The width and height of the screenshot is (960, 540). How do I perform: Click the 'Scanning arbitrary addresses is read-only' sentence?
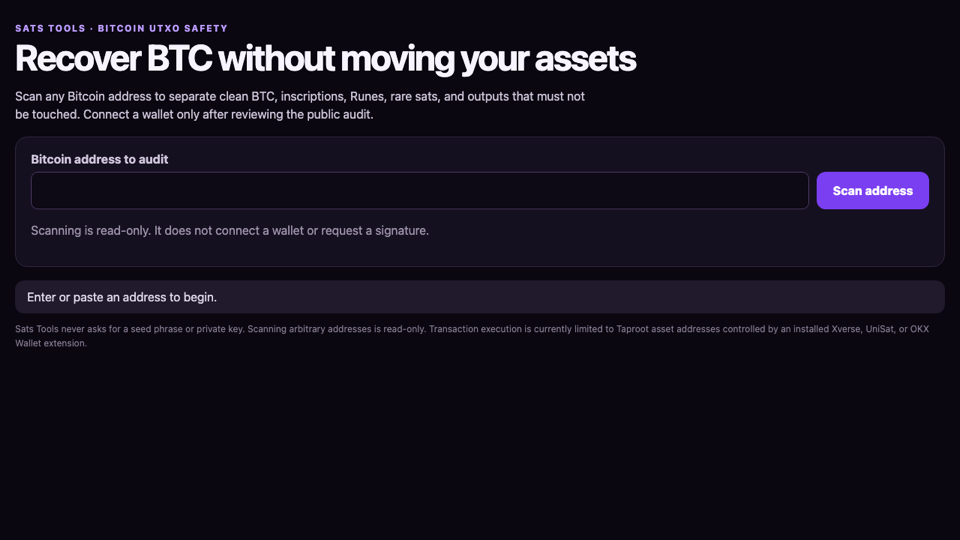(336, 329)
